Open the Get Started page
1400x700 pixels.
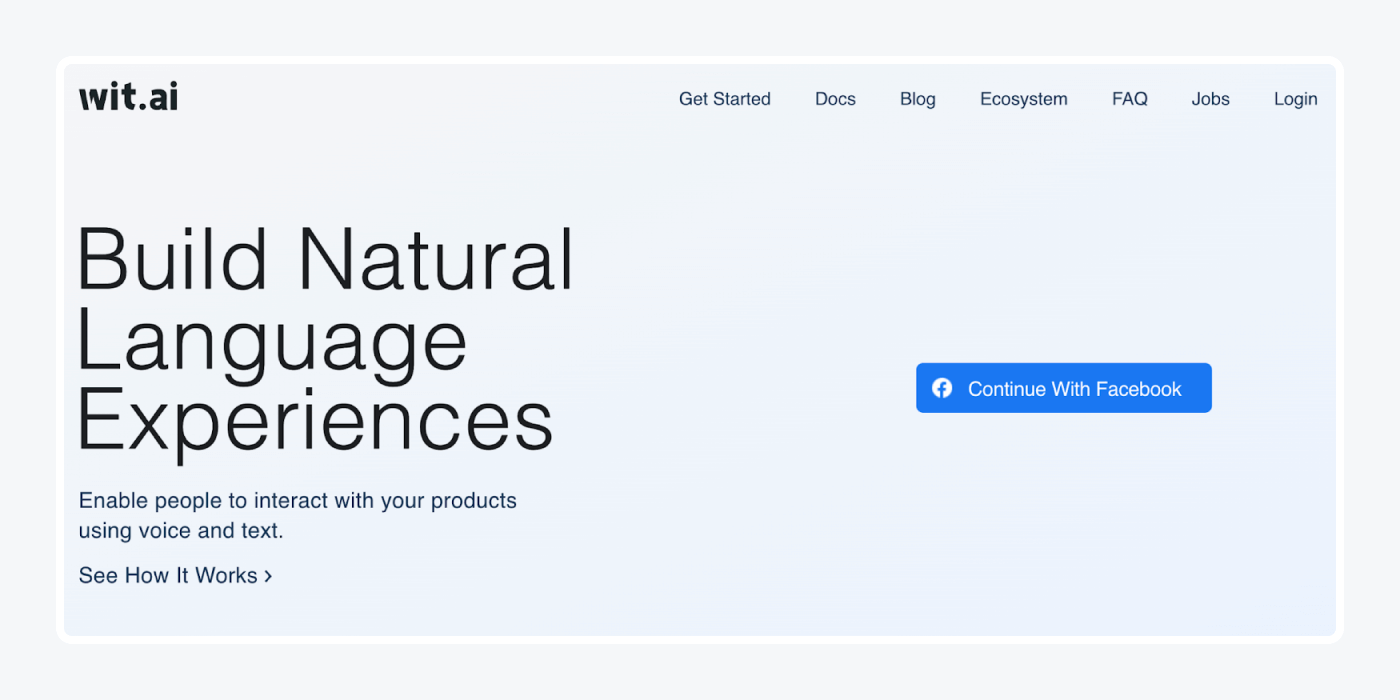pos(724,99)
